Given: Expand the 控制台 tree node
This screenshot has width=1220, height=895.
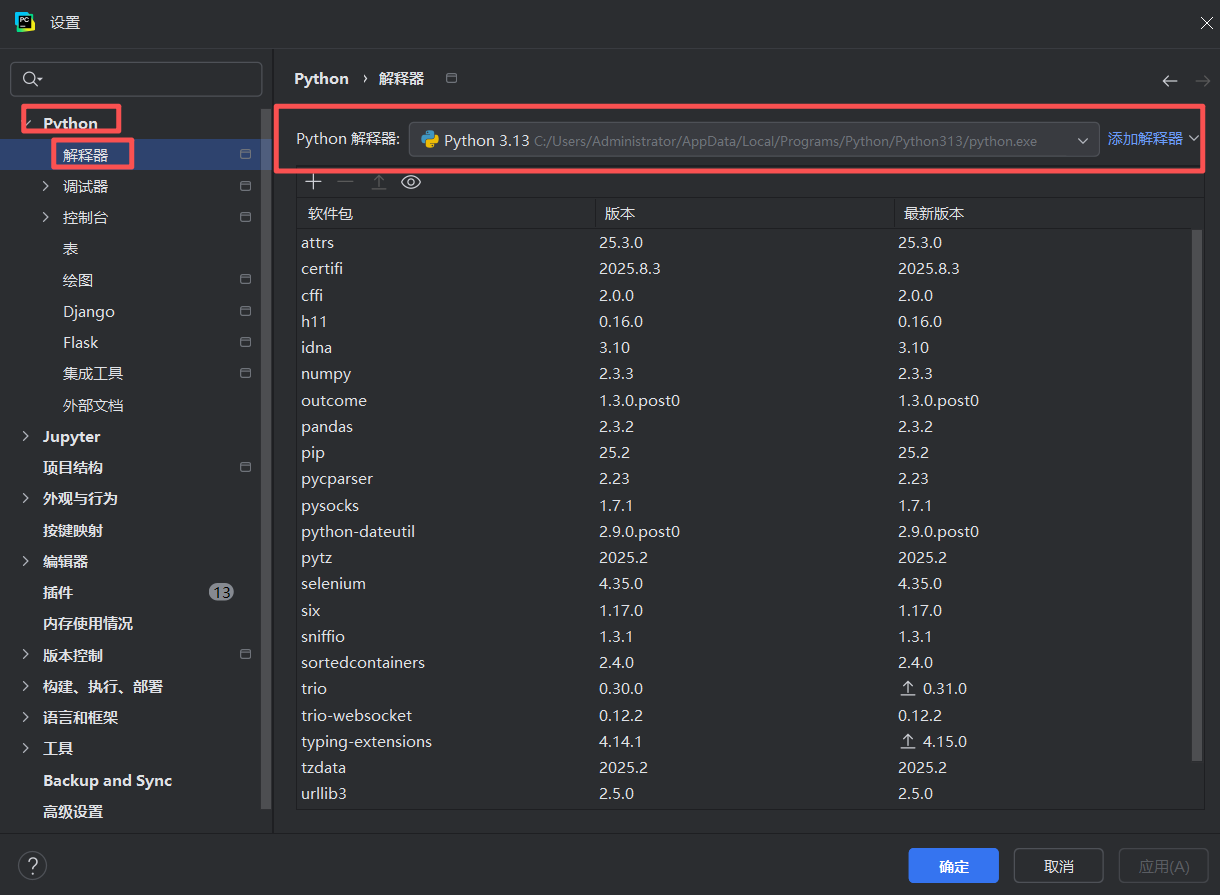Looking at the screenshot, I should pos(46,217).
